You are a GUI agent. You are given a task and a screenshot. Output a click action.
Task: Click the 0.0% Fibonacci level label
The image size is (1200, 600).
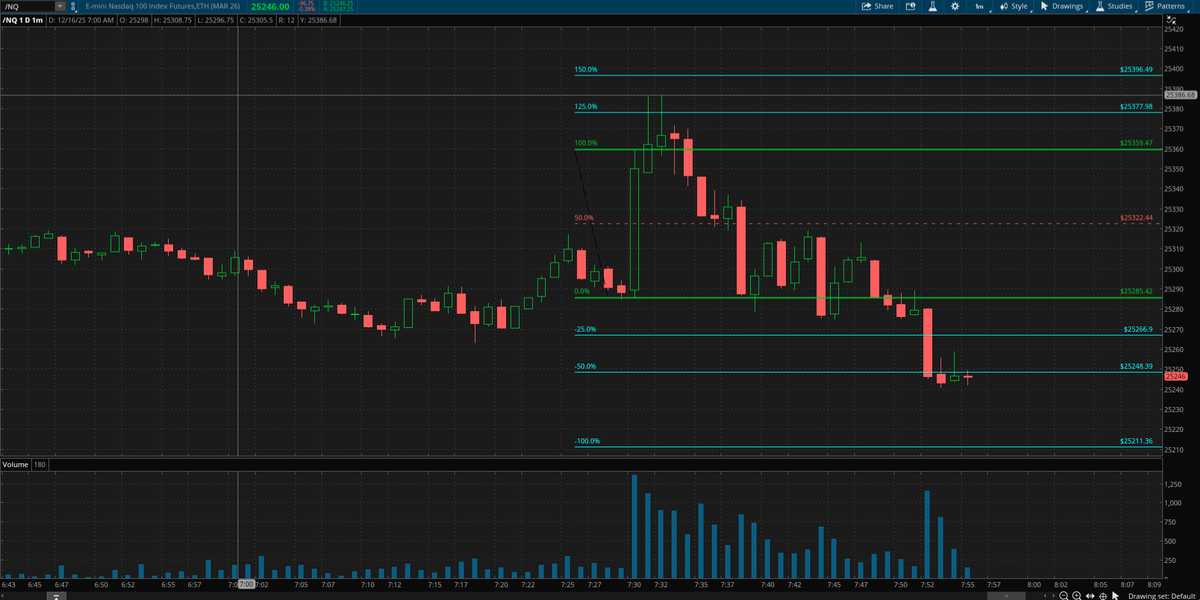(x=582, y=292)
